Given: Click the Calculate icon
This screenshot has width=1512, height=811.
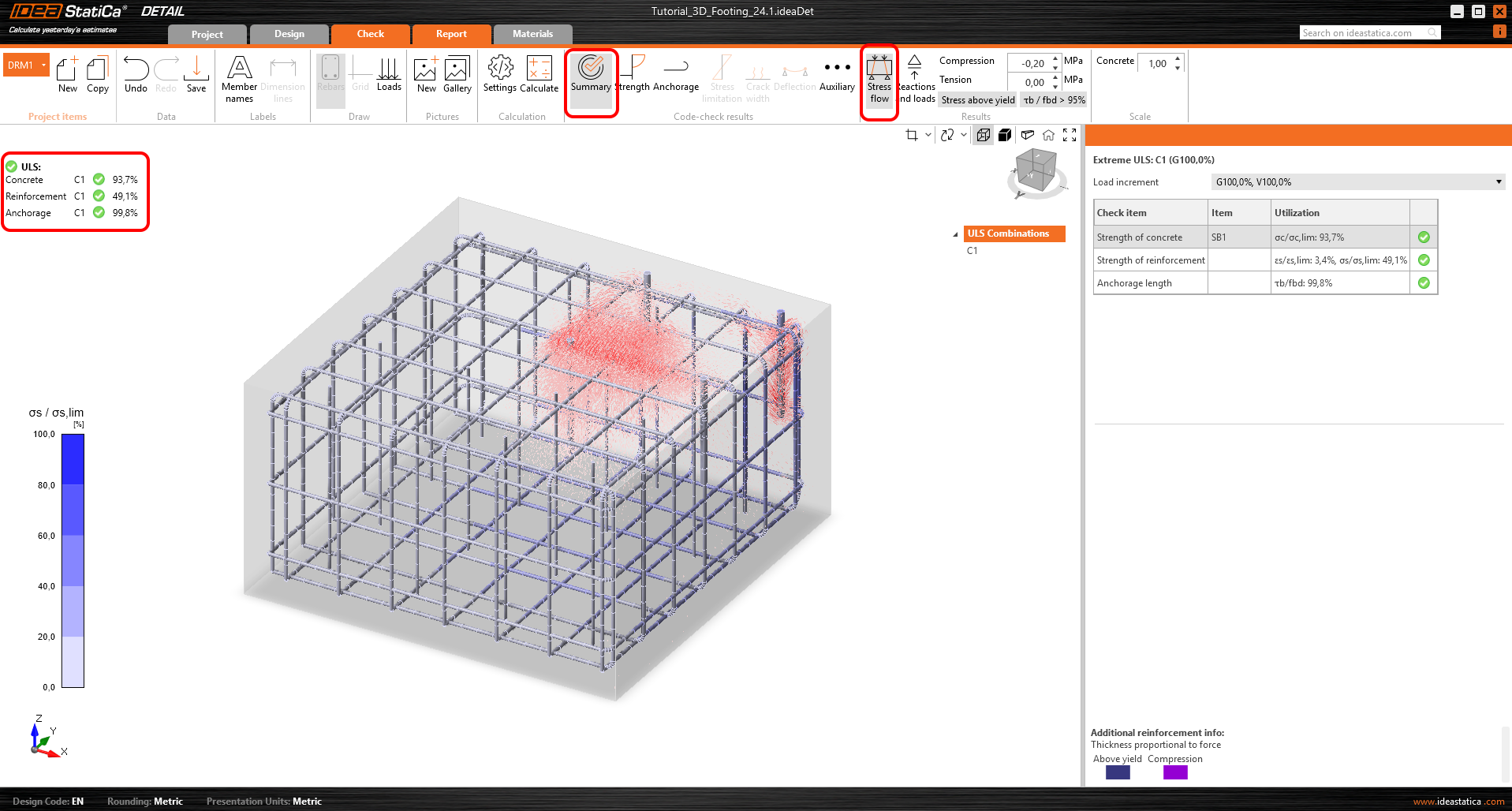Looking at the screenshot, I should point(539,75).
